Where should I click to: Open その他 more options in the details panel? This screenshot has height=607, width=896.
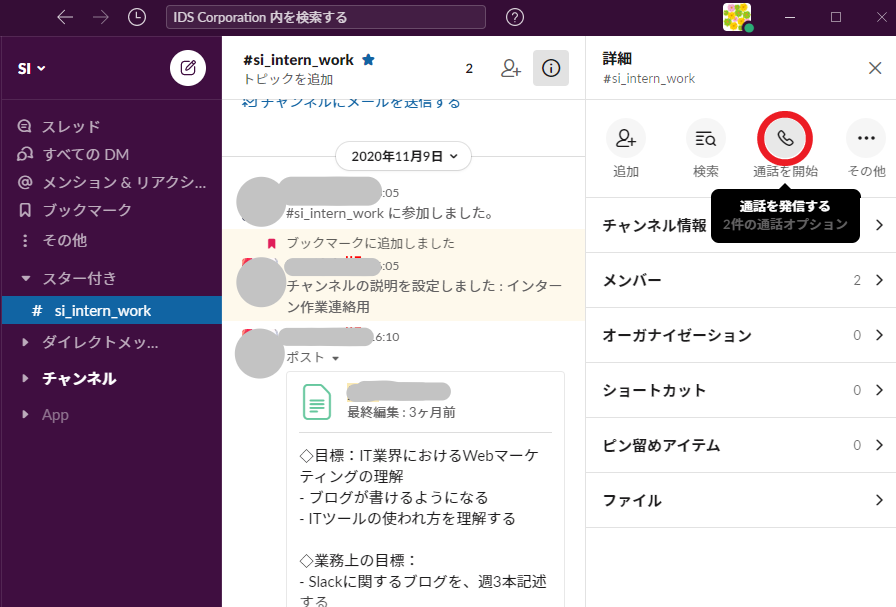coord(865,138)
